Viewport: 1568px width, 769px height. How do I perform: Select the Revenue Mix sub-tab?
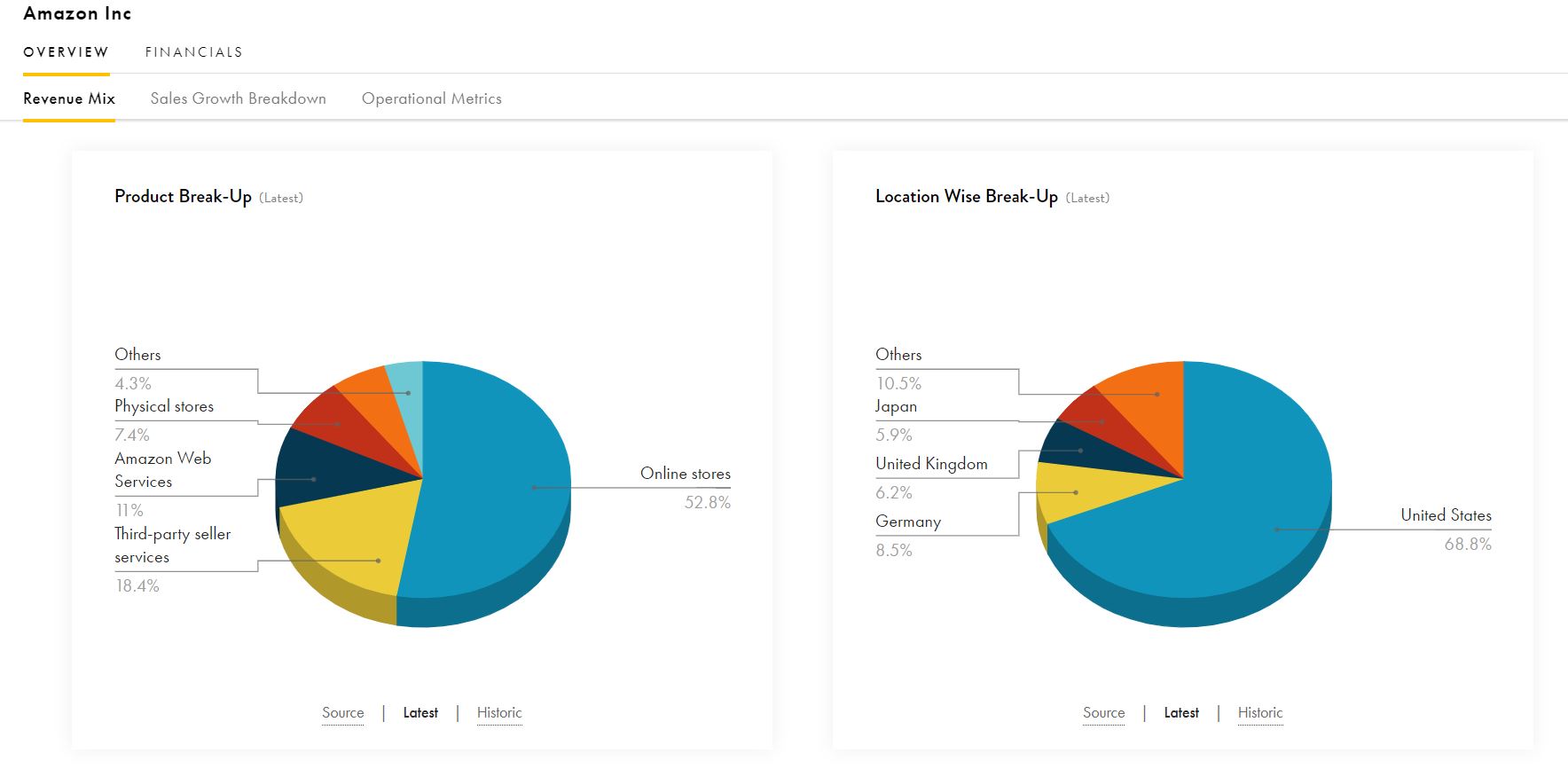pyautogui.click(x=69, y=98)
